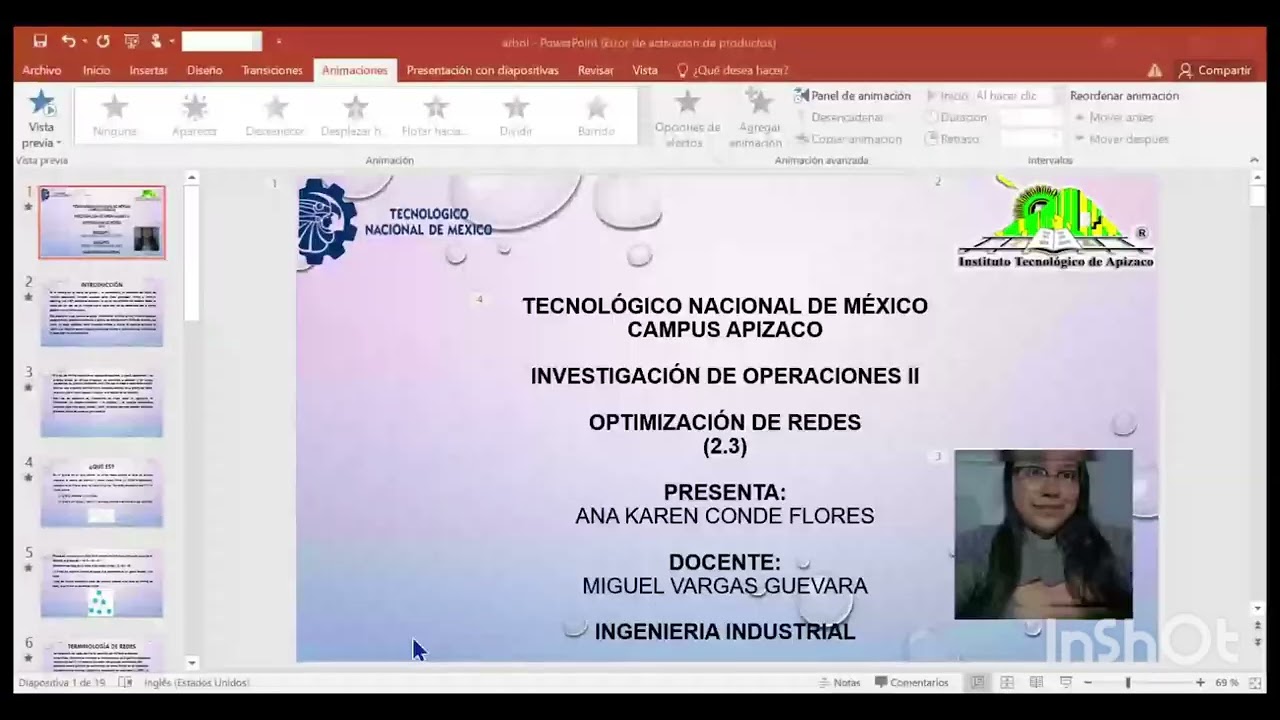
Task: Open the Archivo menu
Action: 42,70
